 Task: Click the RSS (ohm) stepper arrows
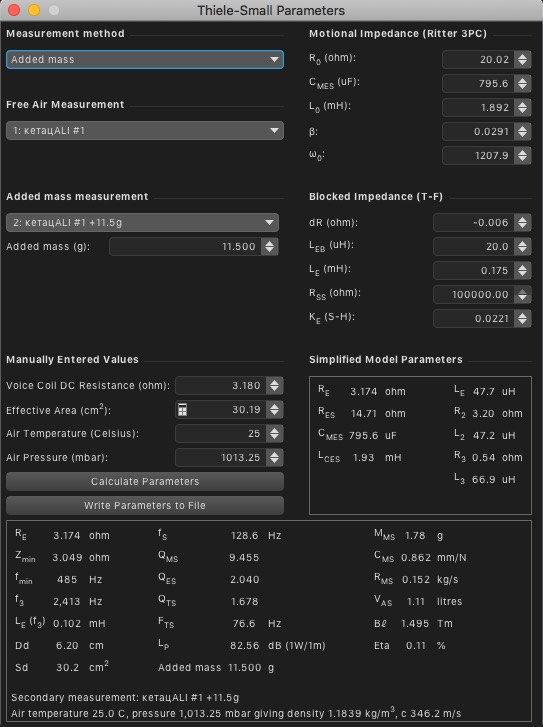[x=523, y=294]
